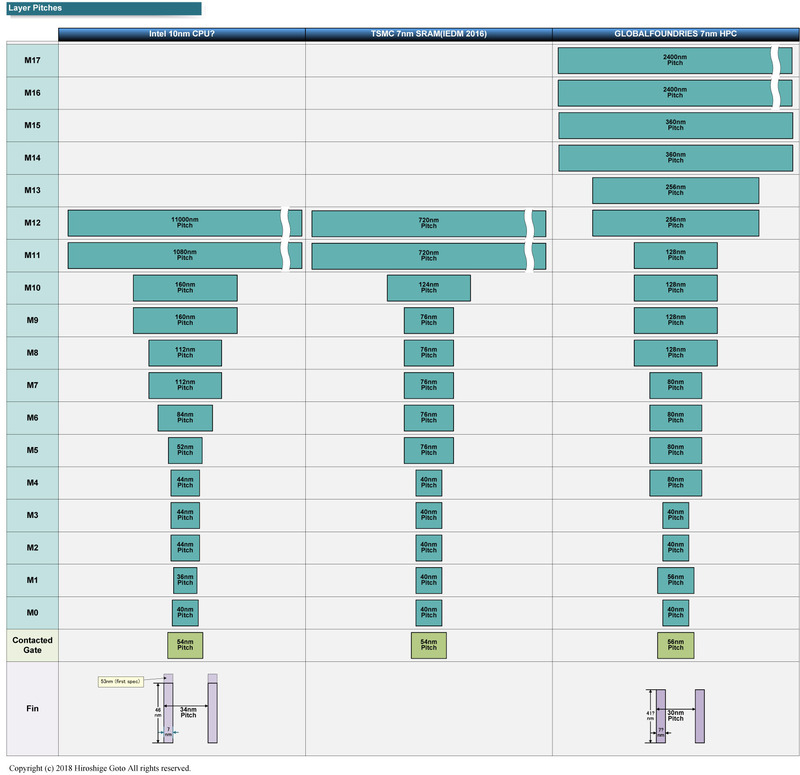Screen dimensions: 800x775
Task: Click the M13 row label
Action: 32,190
